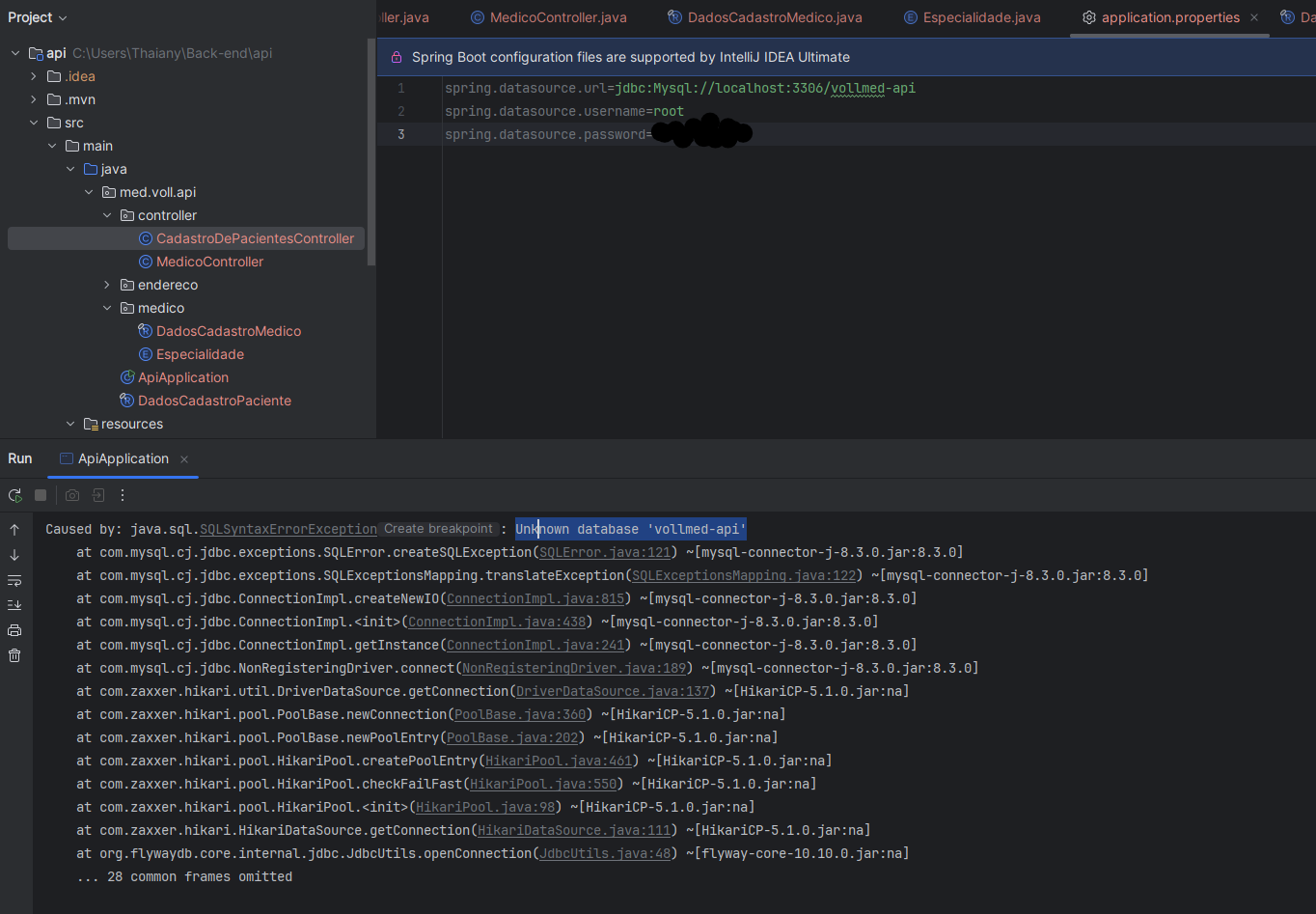The width and height of the screenshot is (1316, 914).
Task: Collapse the main folder
Action: 52,146
